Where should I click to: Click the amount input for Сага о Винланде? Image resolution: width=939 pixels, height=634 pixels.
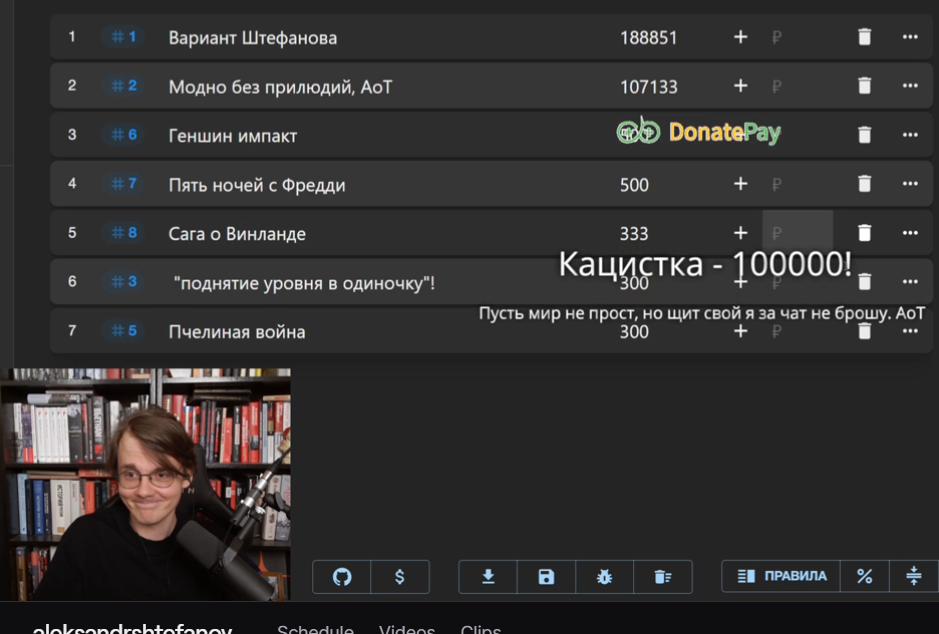coord(798,233)
